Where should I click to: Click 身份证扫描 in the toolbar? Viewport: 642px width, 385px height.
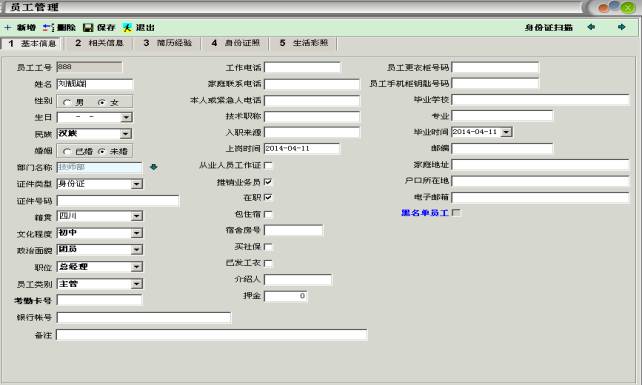click(549, 27)
